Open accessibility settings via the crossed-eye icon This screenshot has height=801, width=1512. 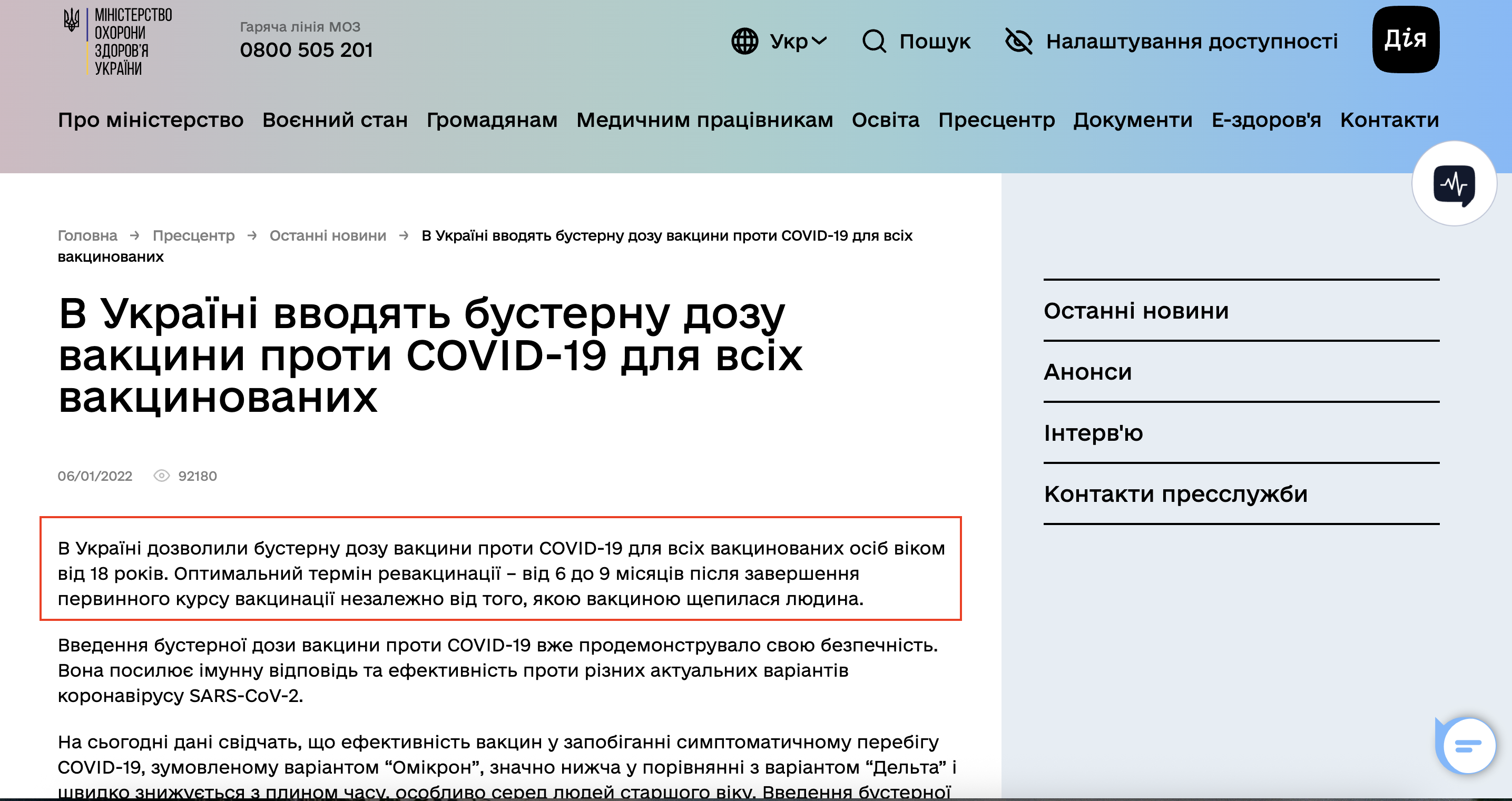click(x=1018, y=40)
